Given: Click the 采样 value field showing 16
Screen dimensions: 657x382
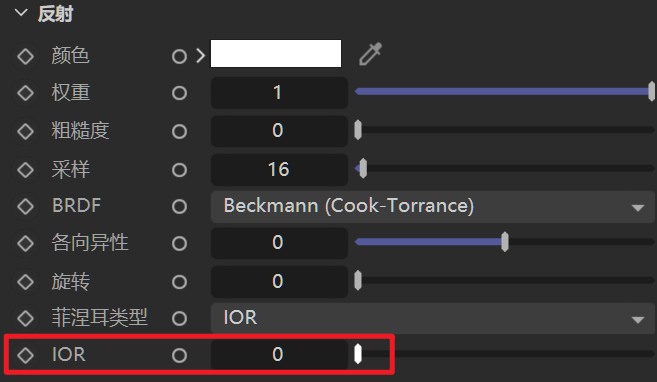Looking at the screenshot, I should (x=279, y=170).
